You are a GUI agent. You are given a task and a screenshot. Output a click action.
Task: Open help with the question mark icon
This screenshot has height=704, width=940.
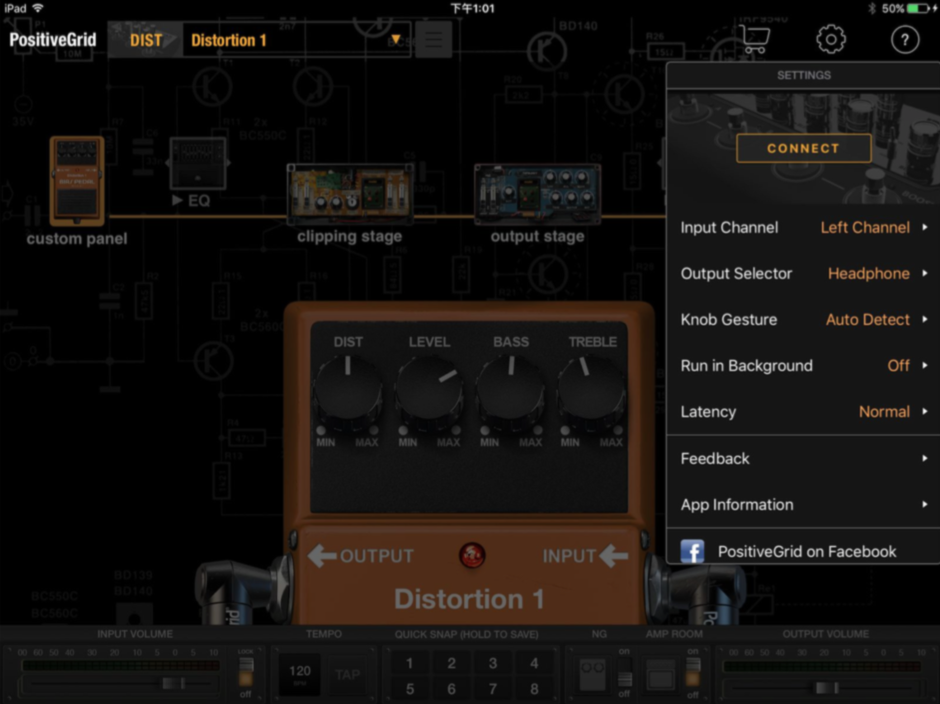pos(905,40)
